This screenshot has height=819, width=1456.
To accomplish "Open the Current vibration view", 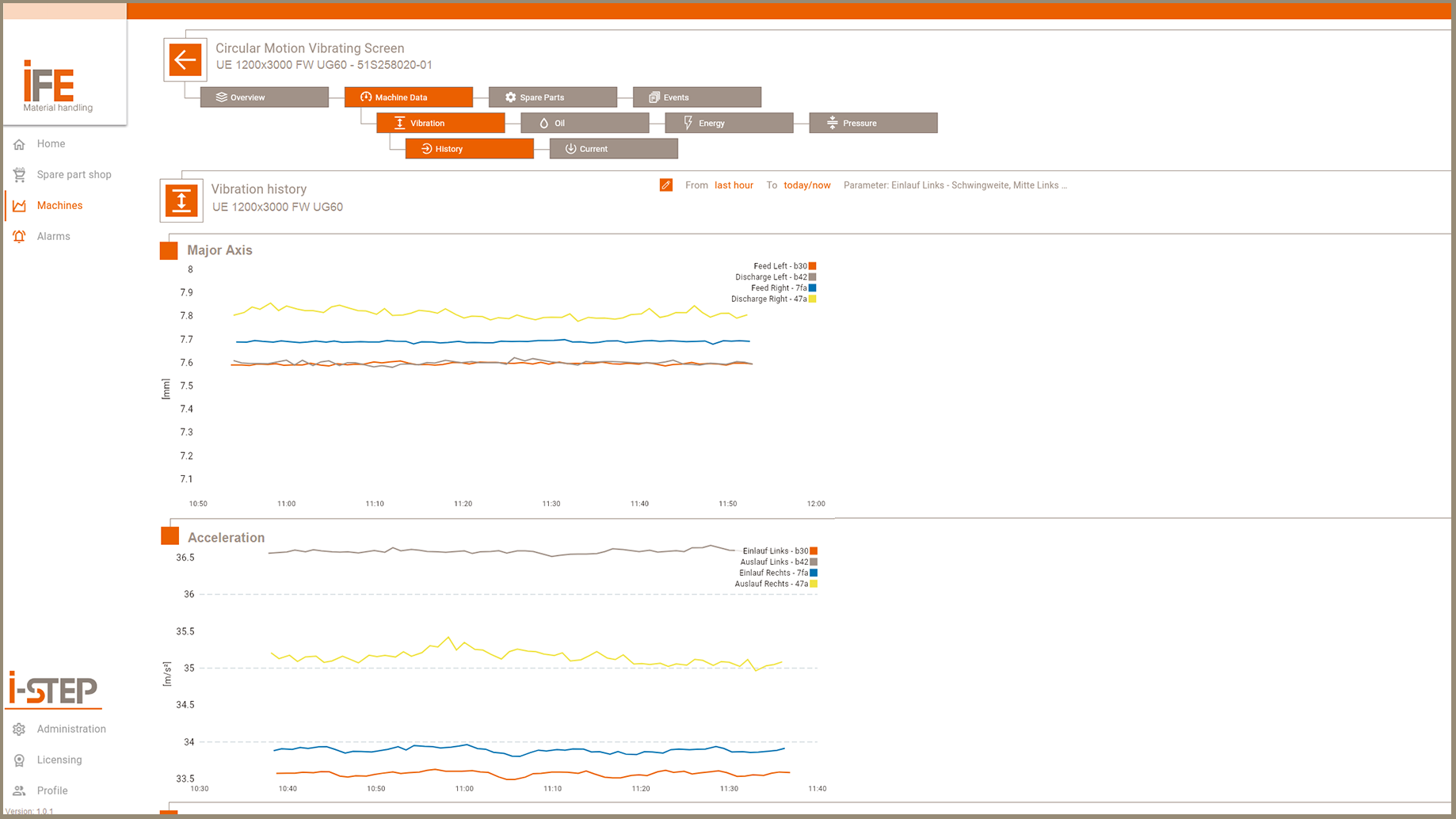I will click(x=613, y=149).
